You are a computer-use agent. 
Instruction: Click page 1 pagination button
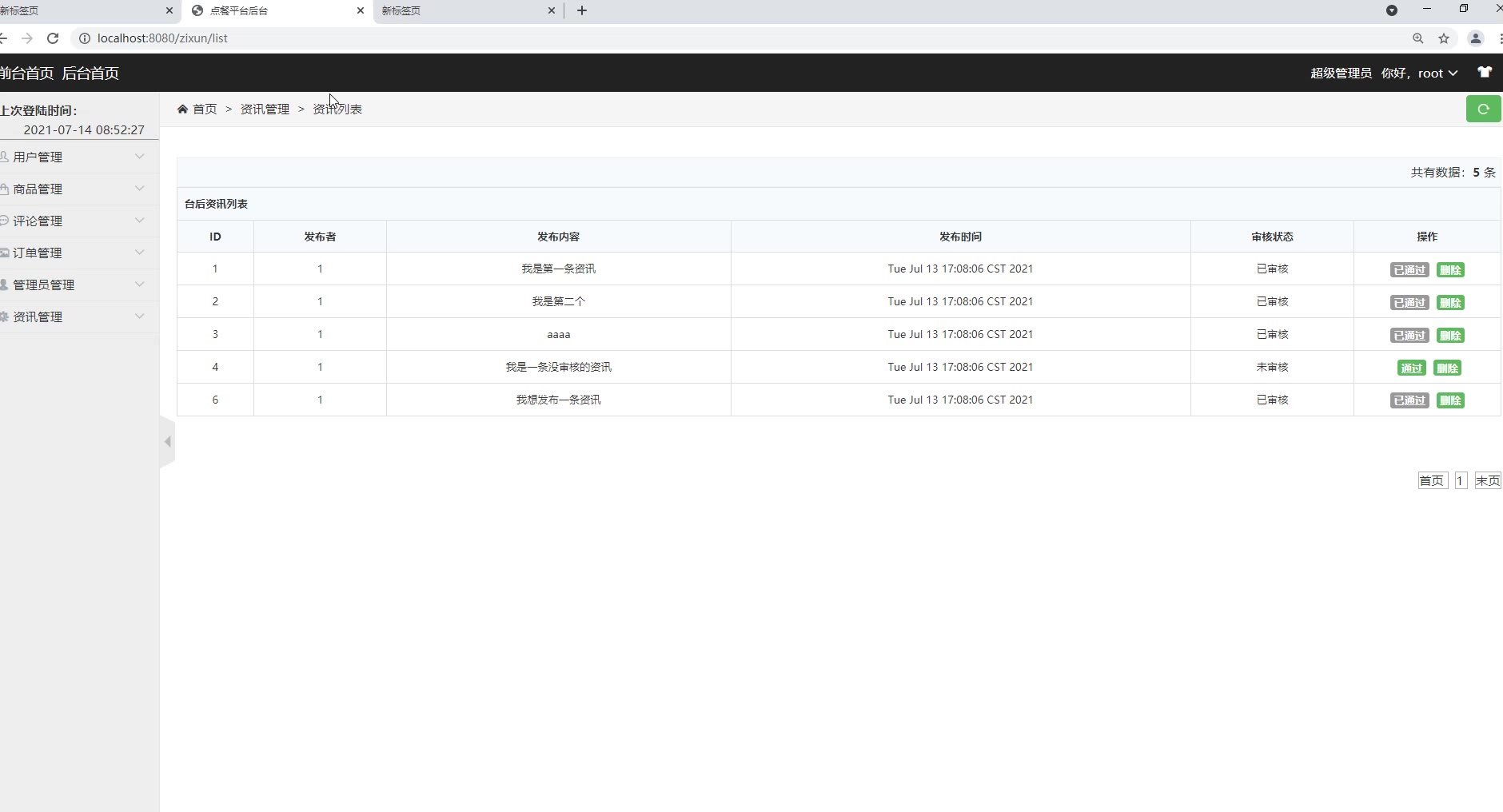coord(1460,480)
